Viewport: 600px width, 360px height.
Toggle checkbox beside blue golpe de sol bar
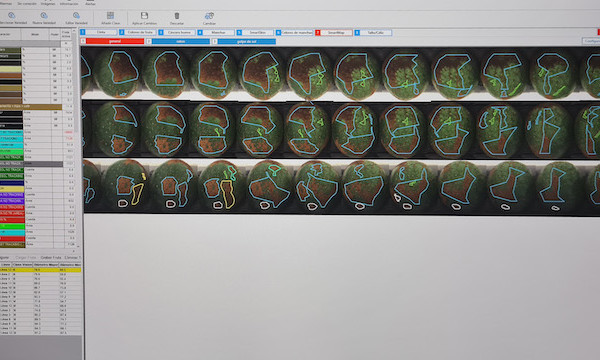pyautogui.click(x=215, y=41)
